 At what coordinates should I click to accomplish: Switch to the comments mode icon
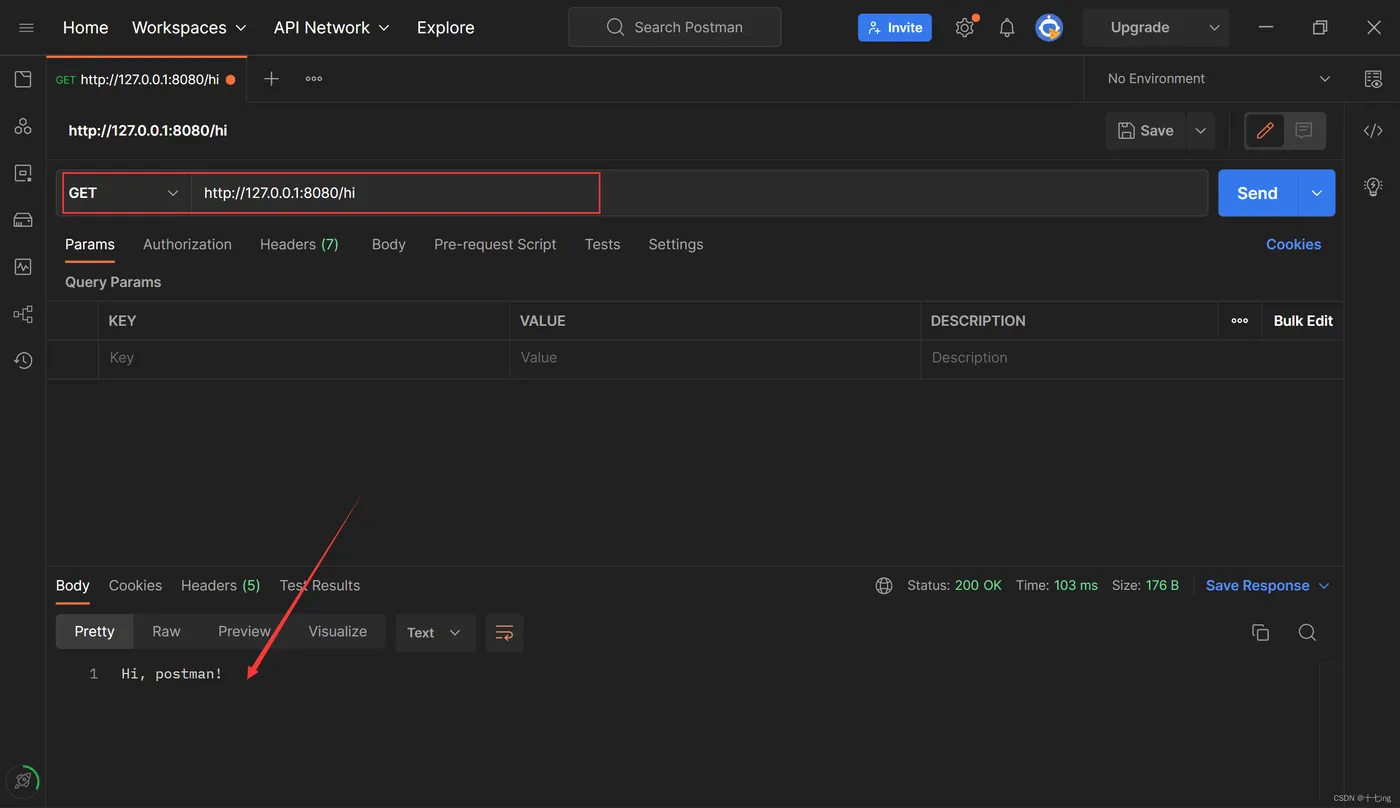(x=1304, y=131)
